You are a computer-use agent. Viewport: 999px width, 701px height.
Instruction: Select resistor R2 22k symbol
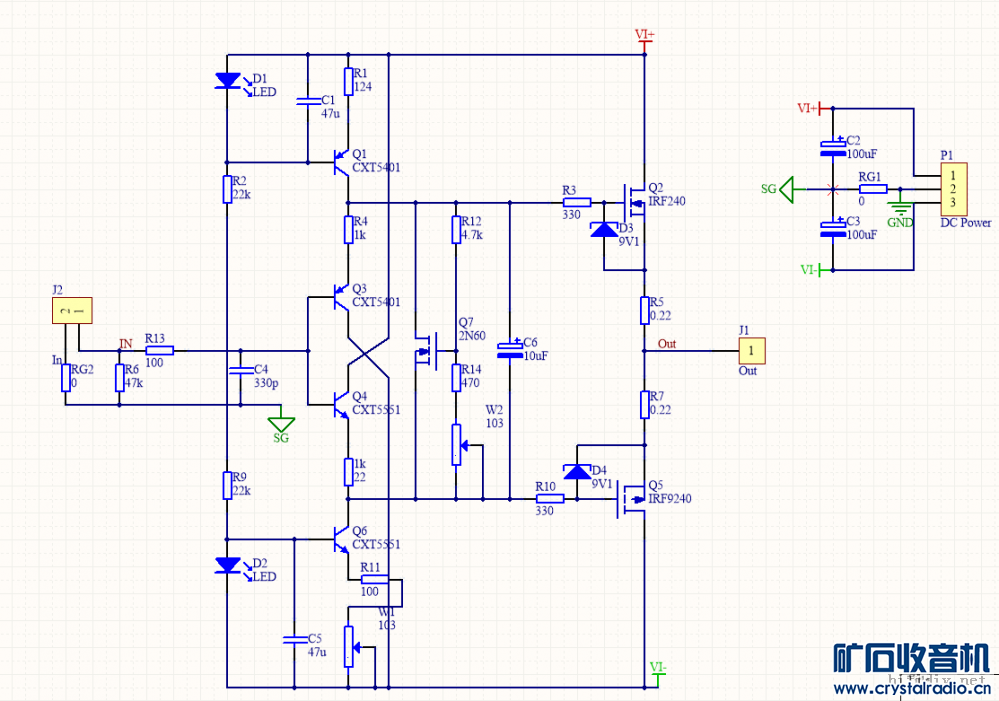[x=227, y=189]
